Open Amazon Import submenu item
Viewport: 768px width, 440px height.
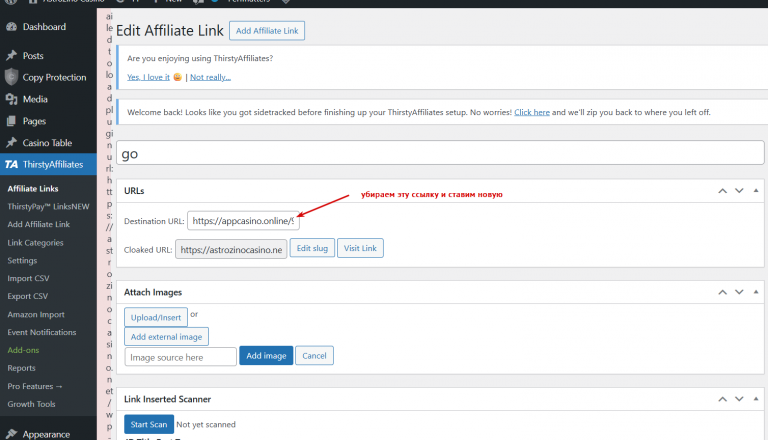(36, 315)
